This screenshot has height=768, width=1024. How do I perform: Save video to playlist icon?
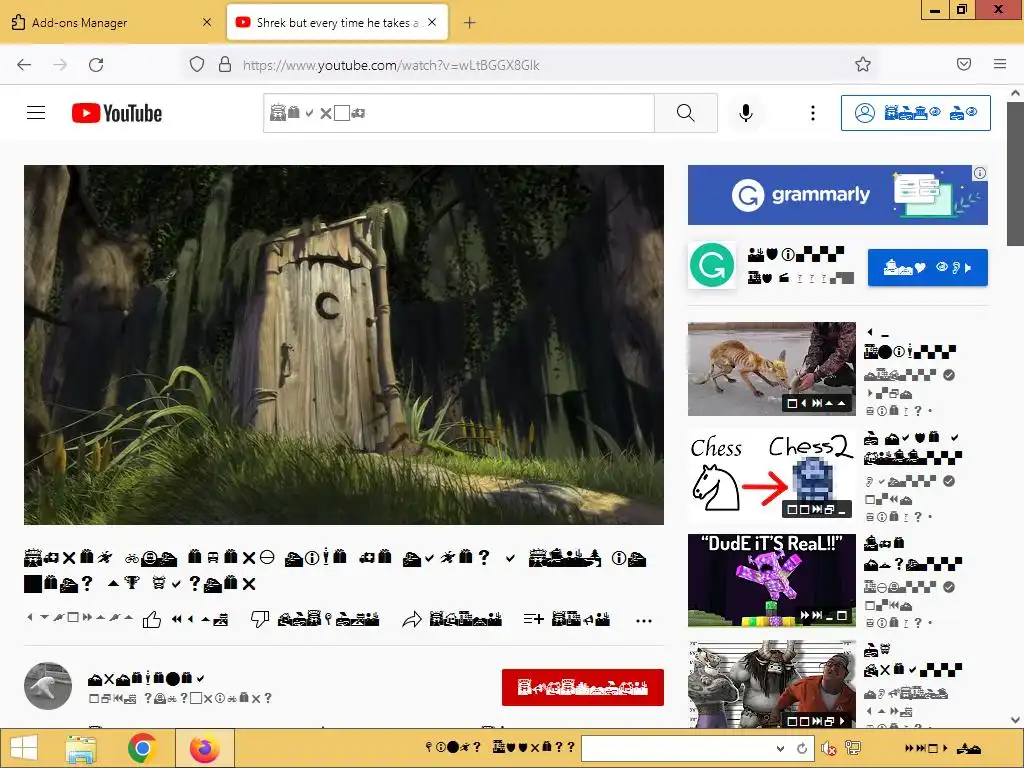tap(534, 619)
